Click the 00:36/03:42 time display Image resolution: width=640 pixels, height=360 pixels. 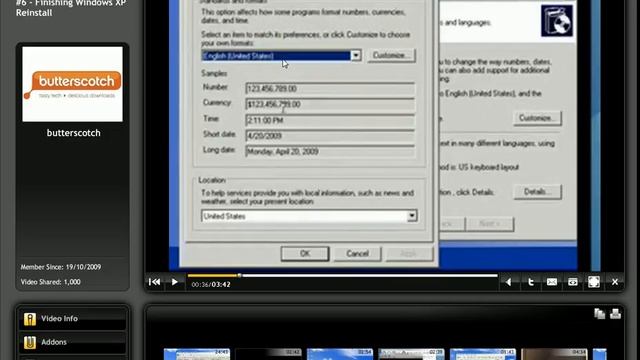211,284
